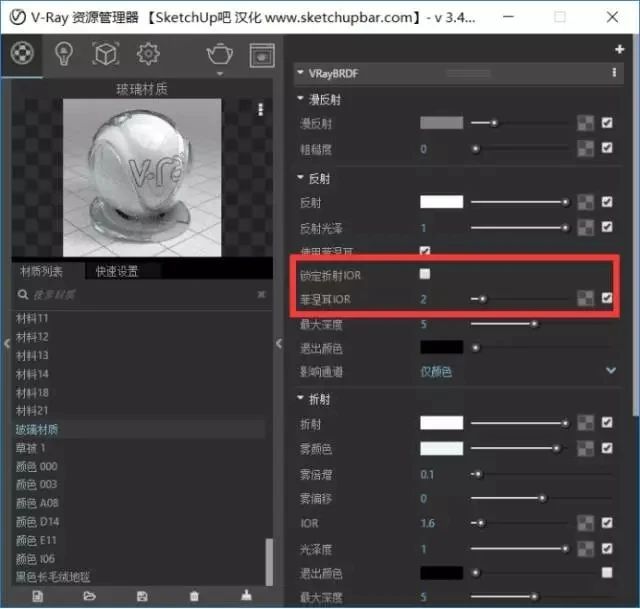This screenshot has width=640, height=609.
Task: Pick the reflection exit color swatch
Action: [442, 347]
